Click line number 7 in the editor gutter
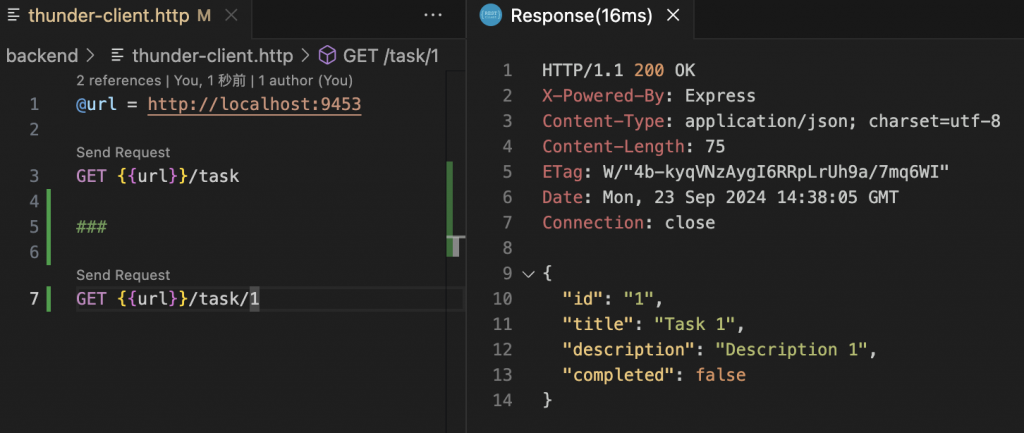Screen dimensions: 1024x433 [35, 298]
